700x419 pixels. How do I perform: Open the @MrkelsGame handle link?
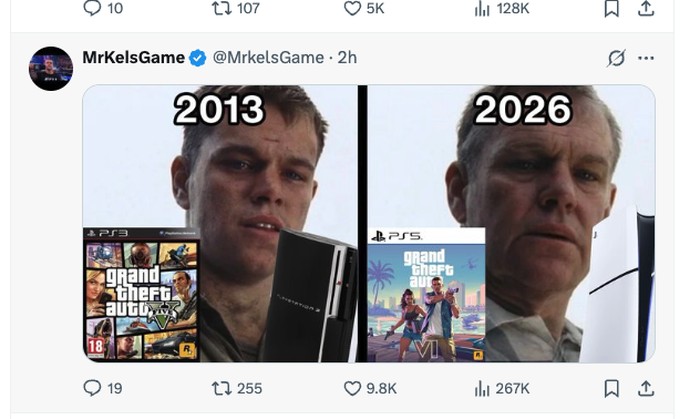[268, 58]
